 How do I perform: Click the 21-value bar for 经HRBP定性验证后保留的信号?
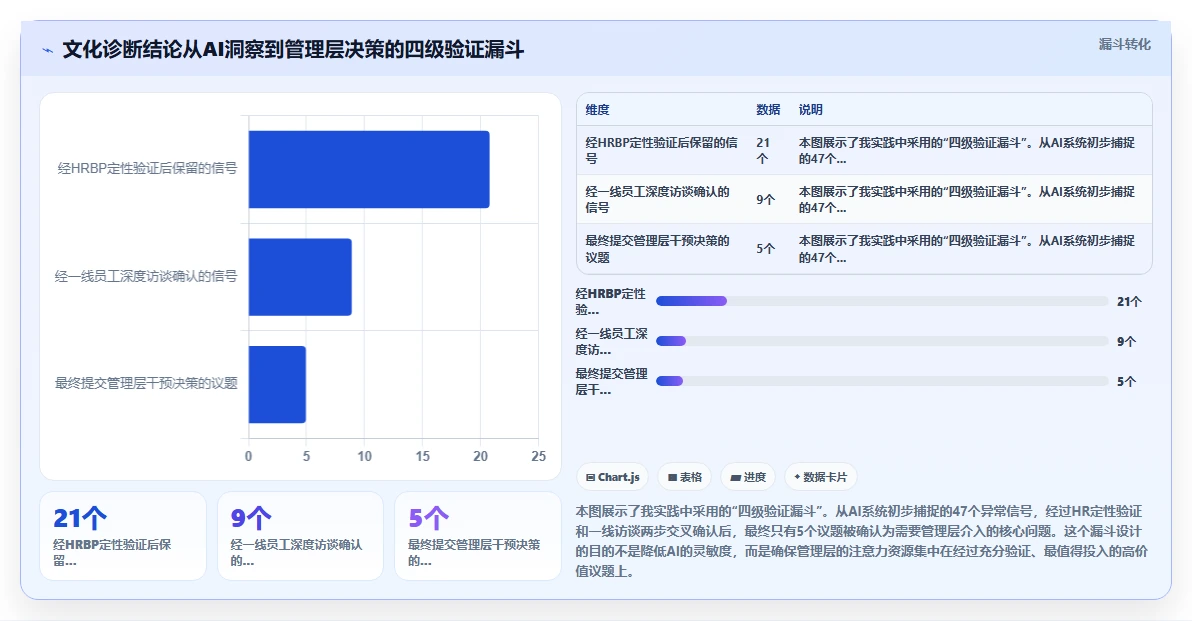[x=369, y=169]
